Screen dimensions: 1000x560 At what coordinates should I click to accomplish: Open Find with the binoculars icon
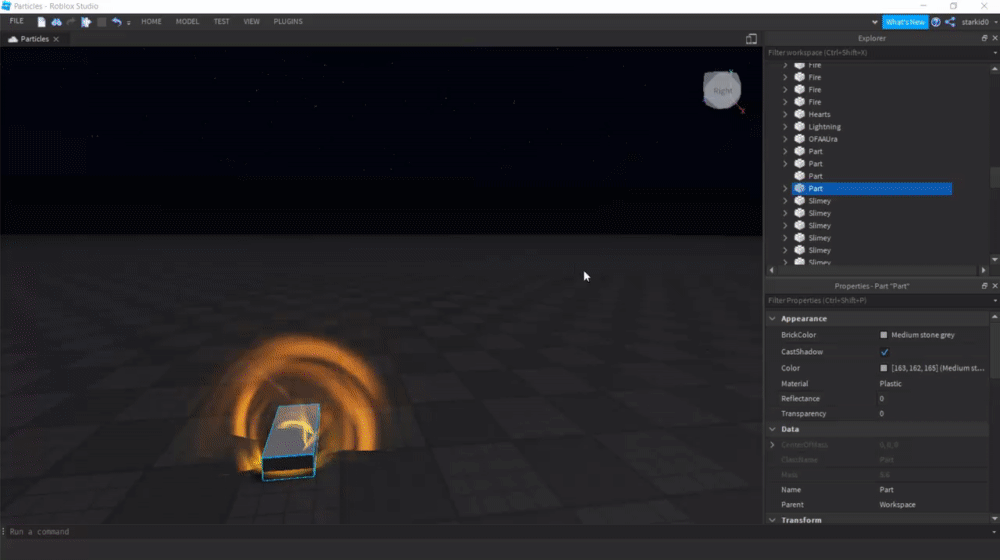click(56, 22)
